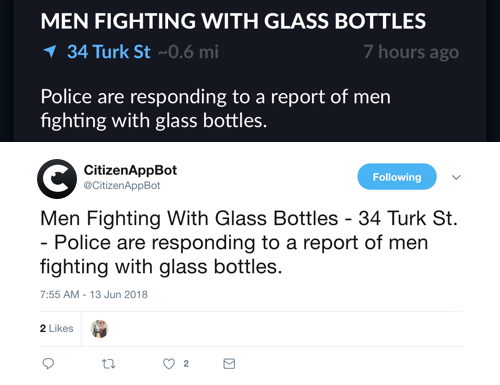View the 2 Likes list

pos(57,328)
